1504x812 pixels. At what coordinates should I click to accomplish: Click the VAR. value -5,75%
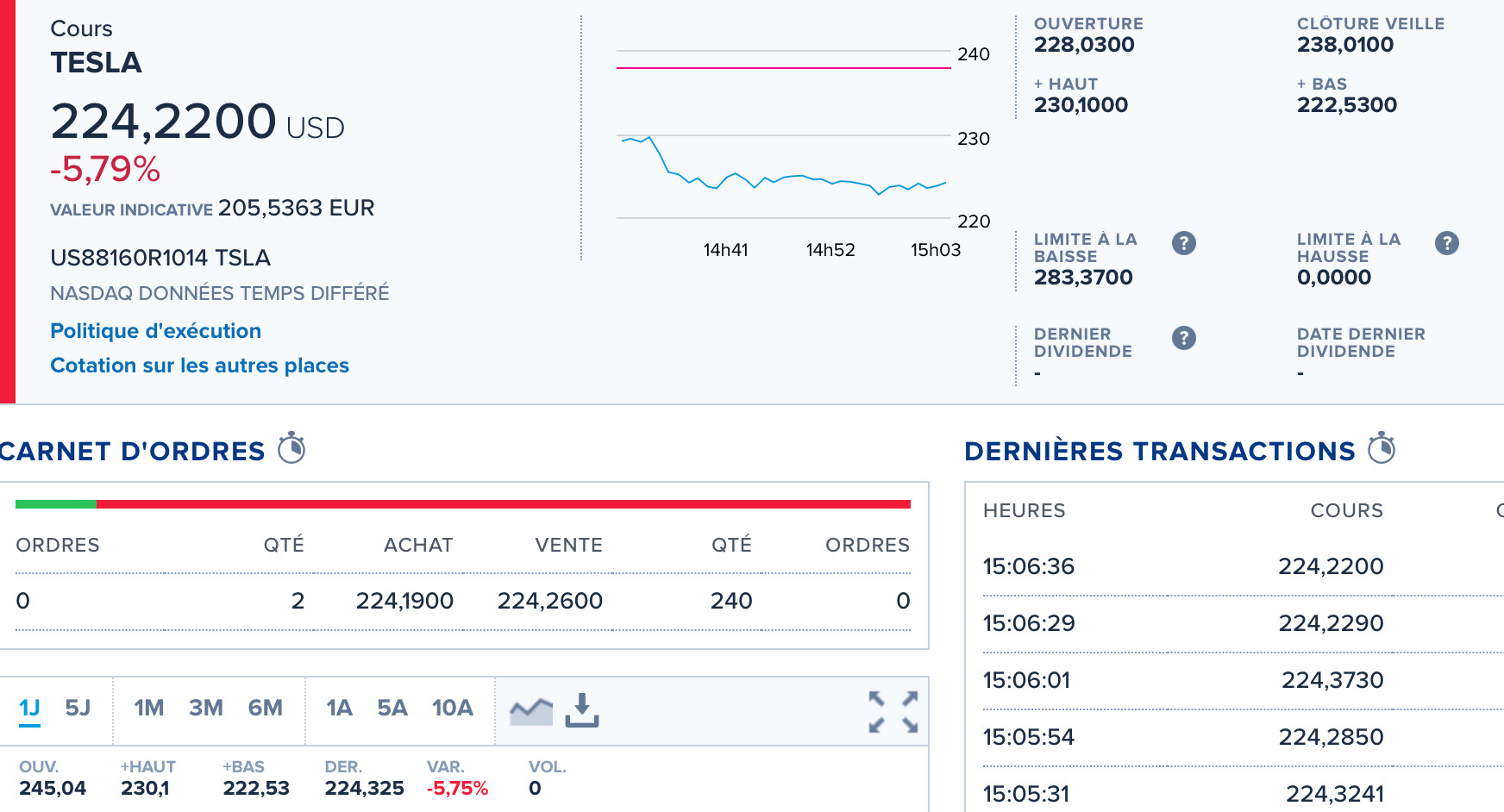457,788
